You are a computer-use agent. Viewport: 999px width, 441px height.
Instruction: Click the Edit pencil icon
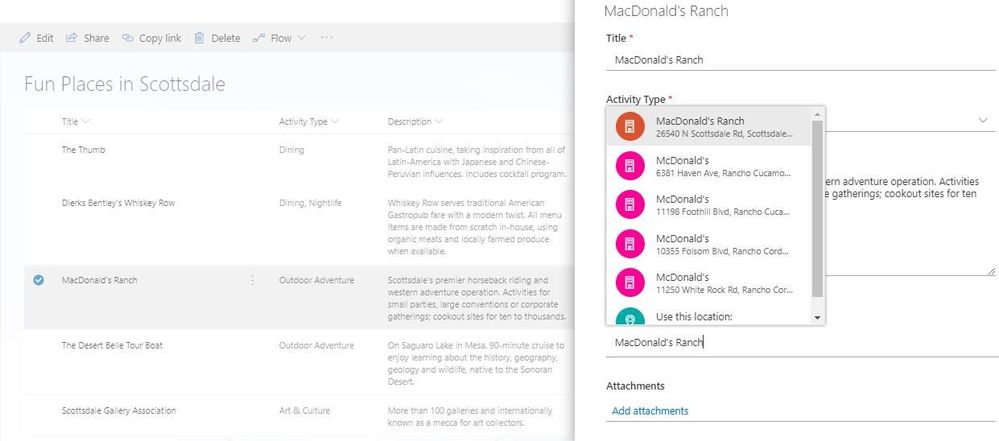click(x=25, y=38)
